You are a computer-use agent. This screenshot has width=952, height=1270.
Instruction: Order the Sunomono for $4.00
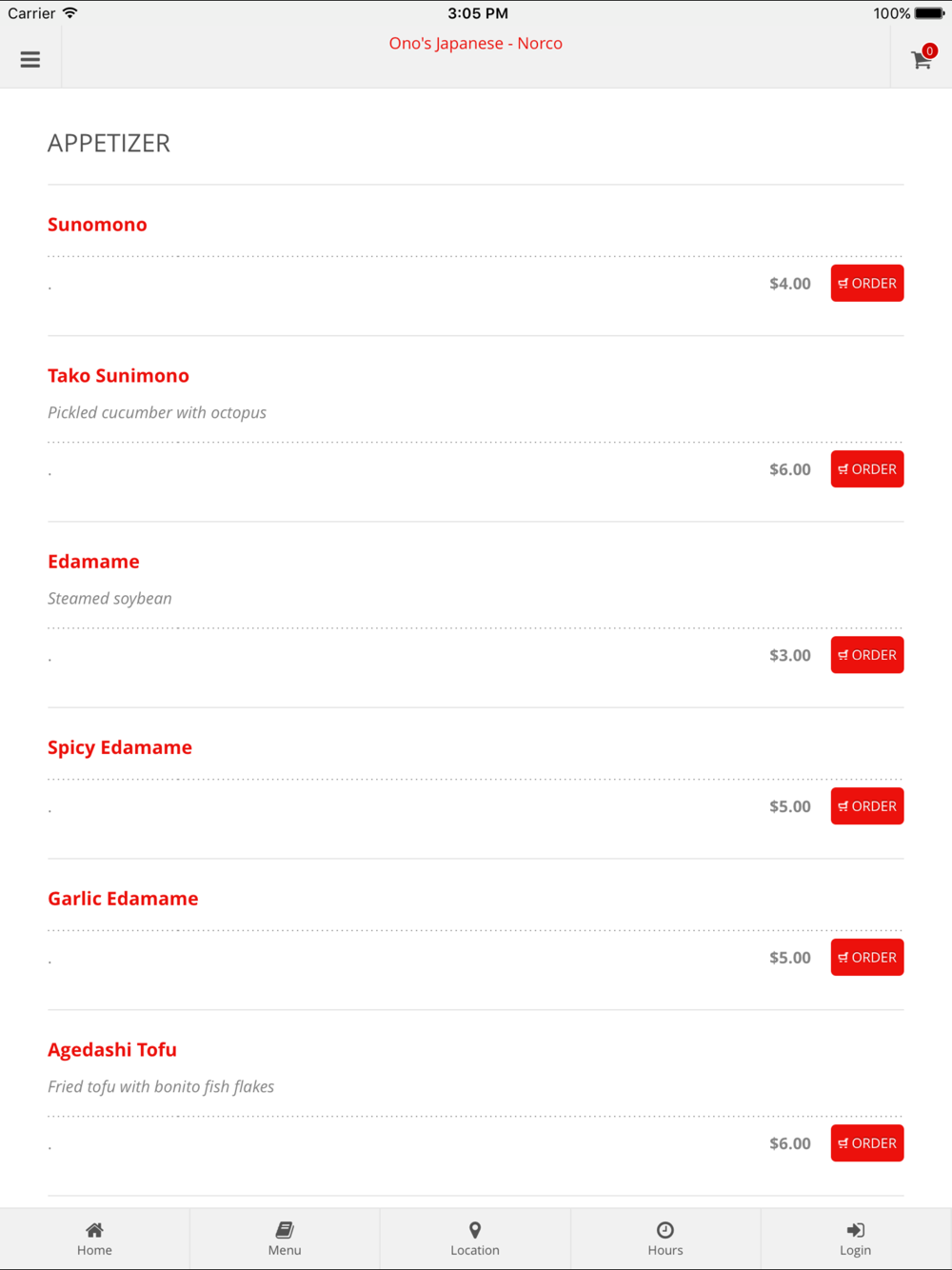pyautogui.click(x=867, y=284)
